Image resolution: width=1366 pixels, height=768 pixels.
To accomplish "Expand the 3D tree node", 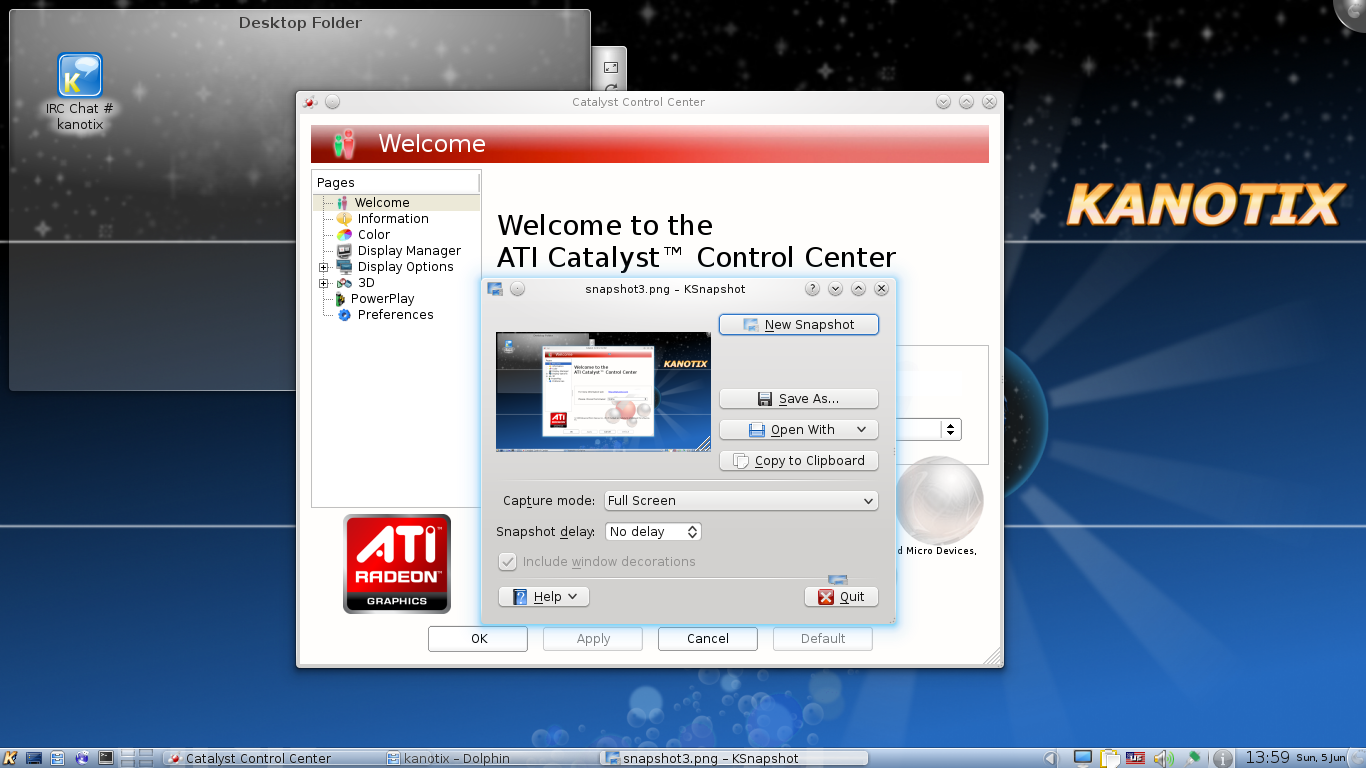I will [x=323, y=283].
